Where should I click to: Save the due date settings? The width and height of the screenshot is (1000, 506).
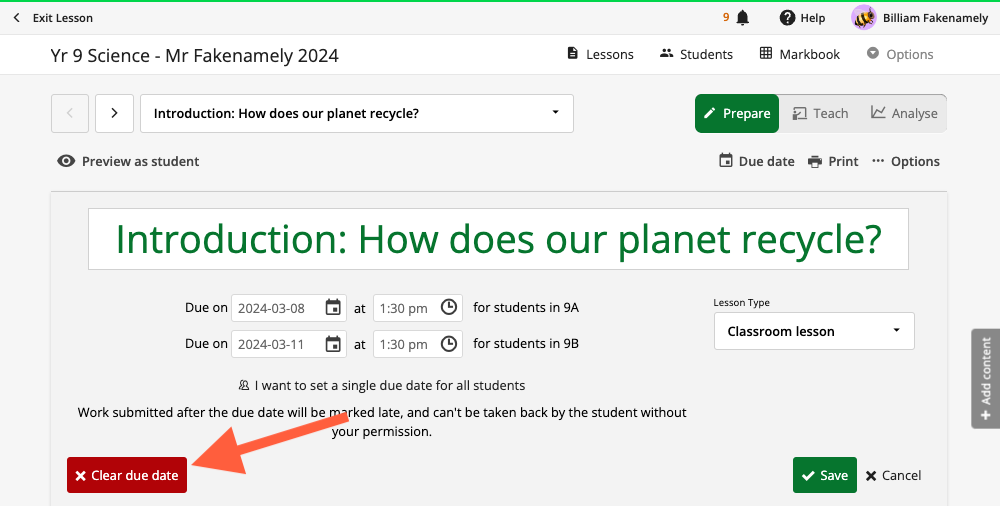point(825,475)
